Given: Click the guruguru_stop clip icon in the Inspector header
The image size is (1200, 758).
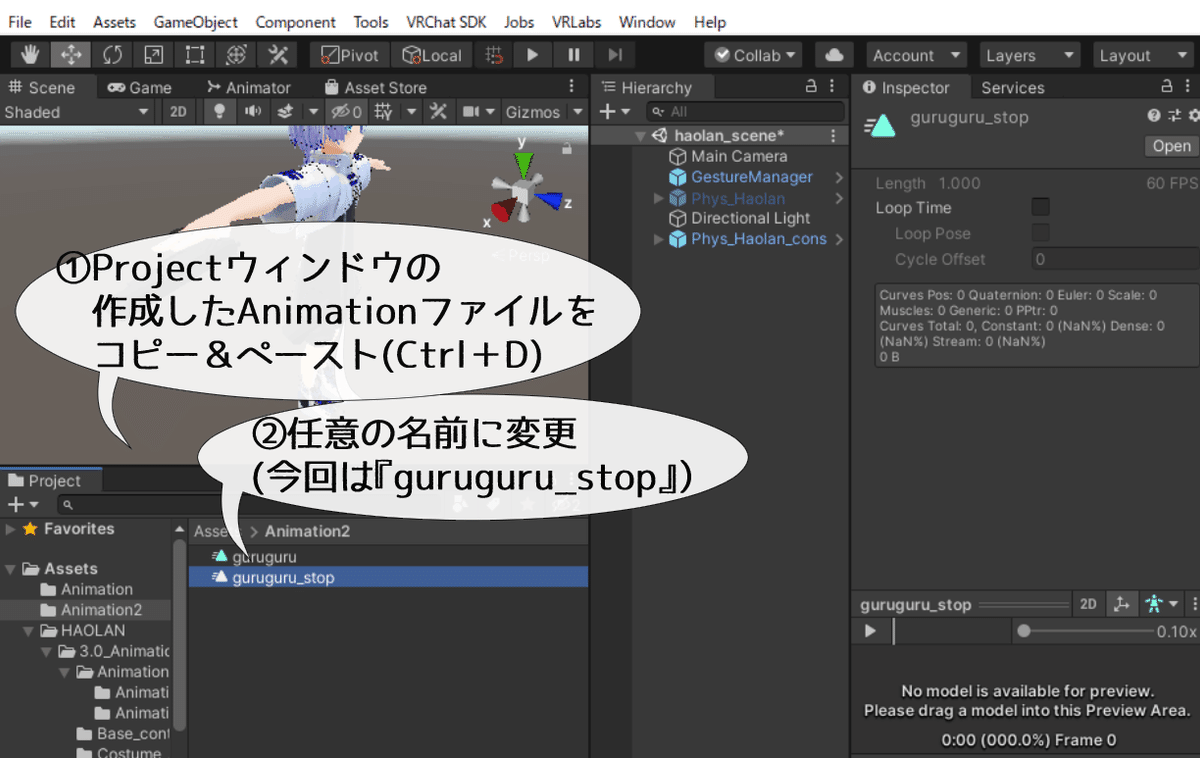Looking at the screenshot, I should click(x=880, y=126).
